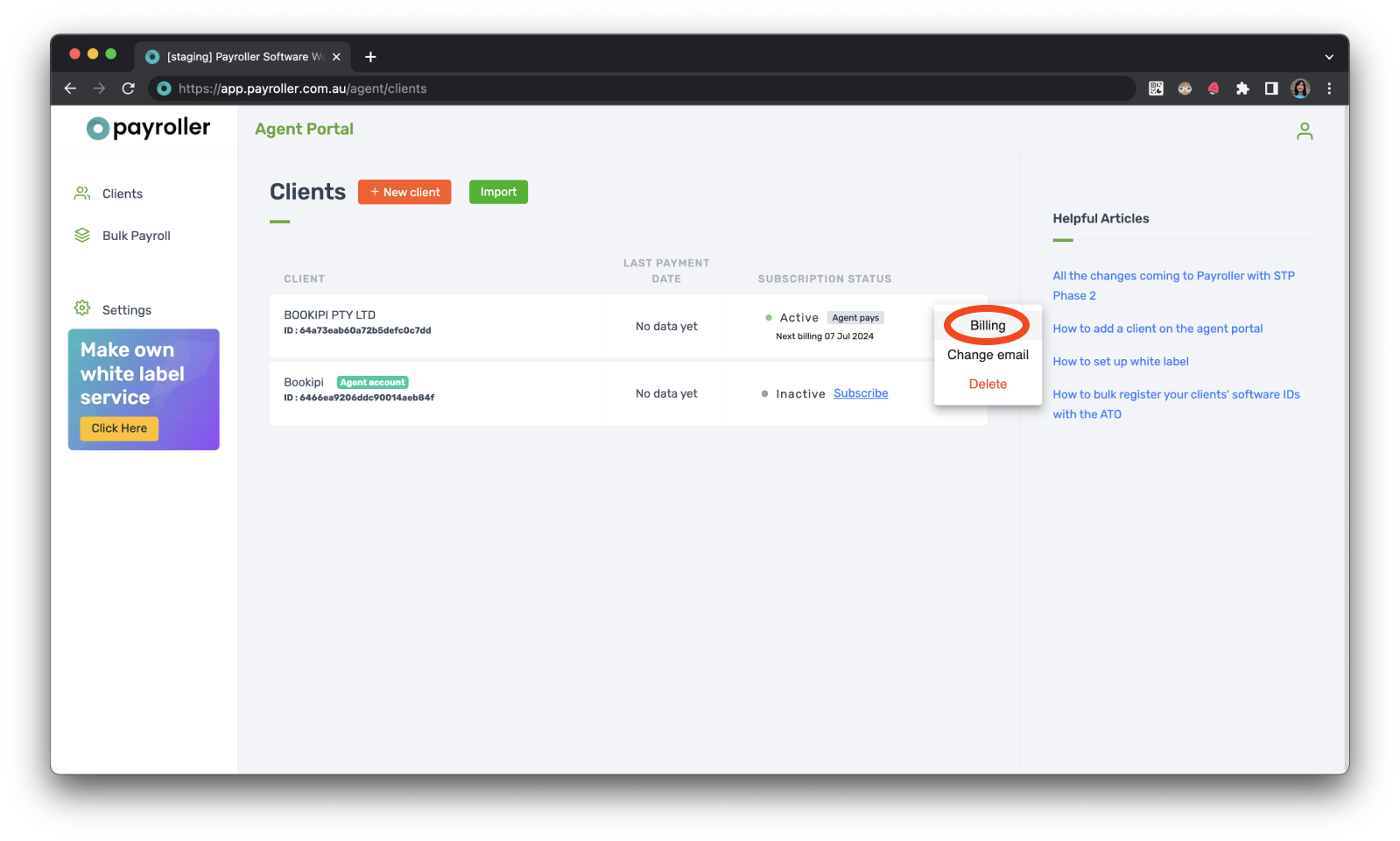The height and width of the screenshot is (841, 1400).
Task: Click the Chrome profile avatar
Action: (1300, 88)
